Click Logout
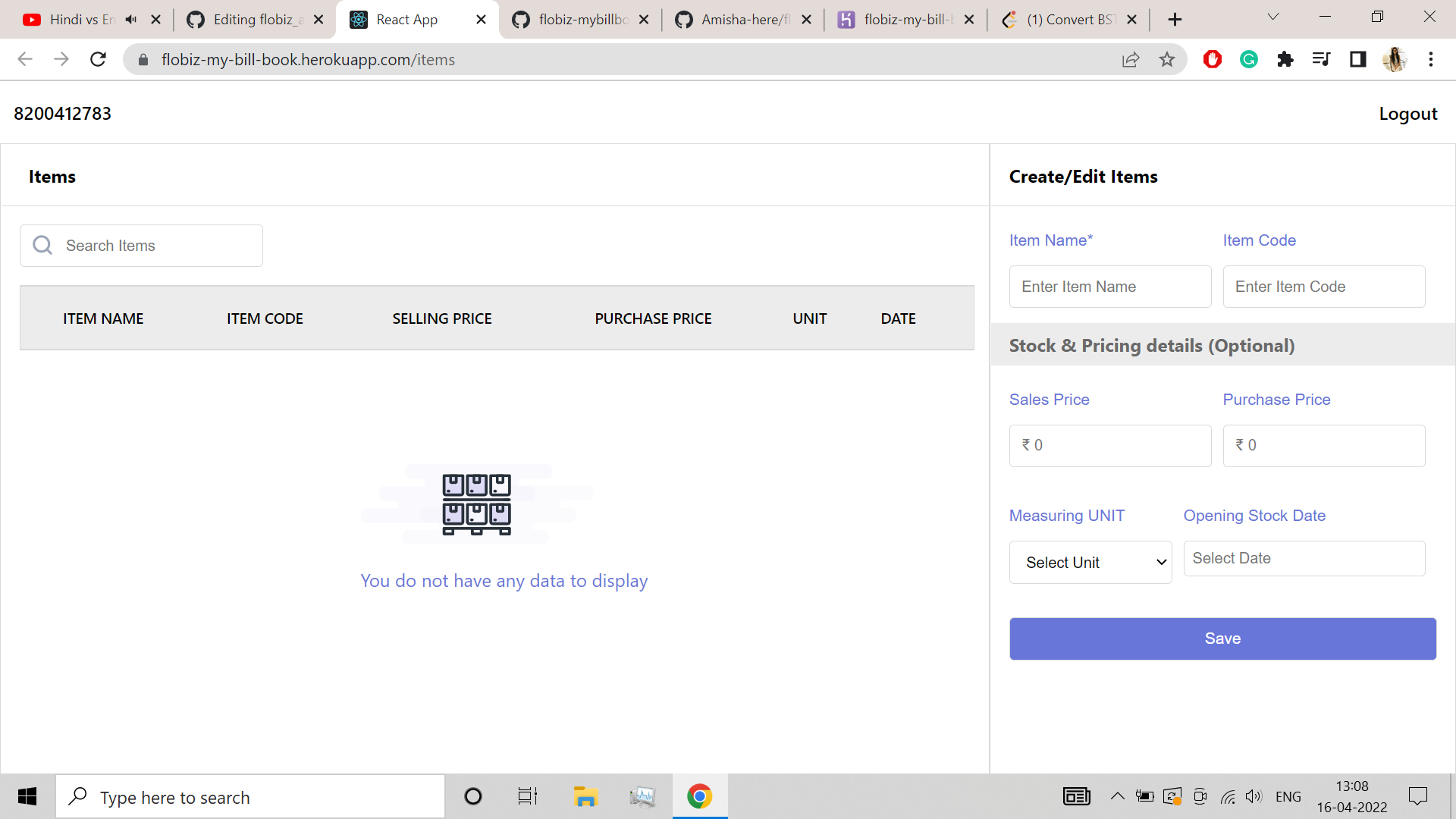 [1407, 114]
